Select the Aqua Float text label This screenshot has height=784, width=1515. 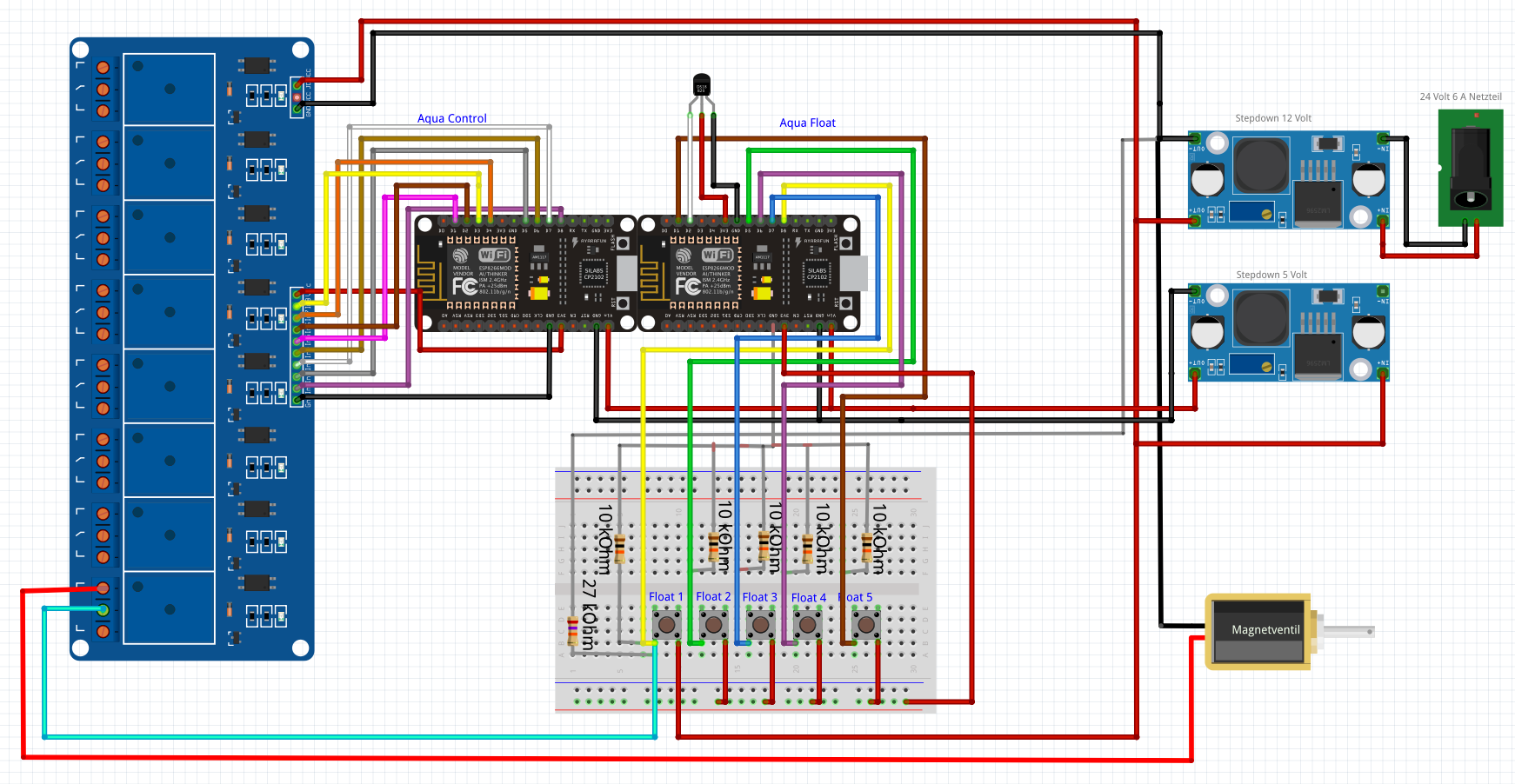[807, 123]
